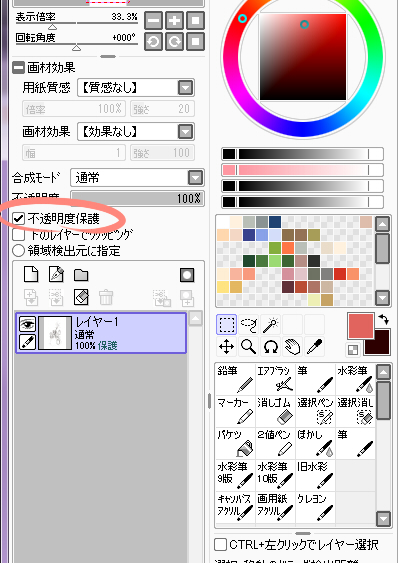398x563 pixels.
Task: Select the 選択消し selection eraser tool
Action: 356,411
